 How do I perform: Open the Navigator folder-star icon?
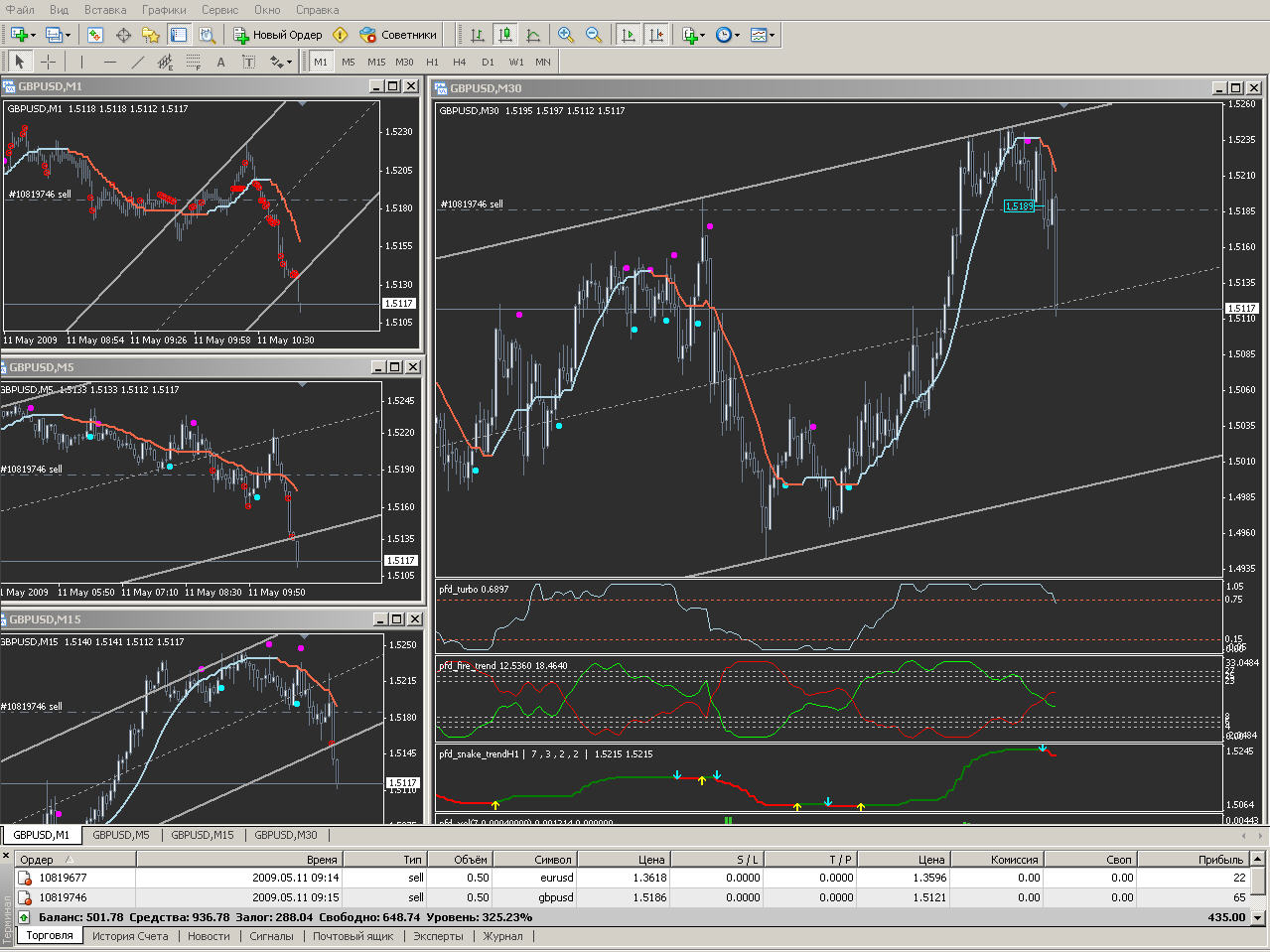[151, 35]
